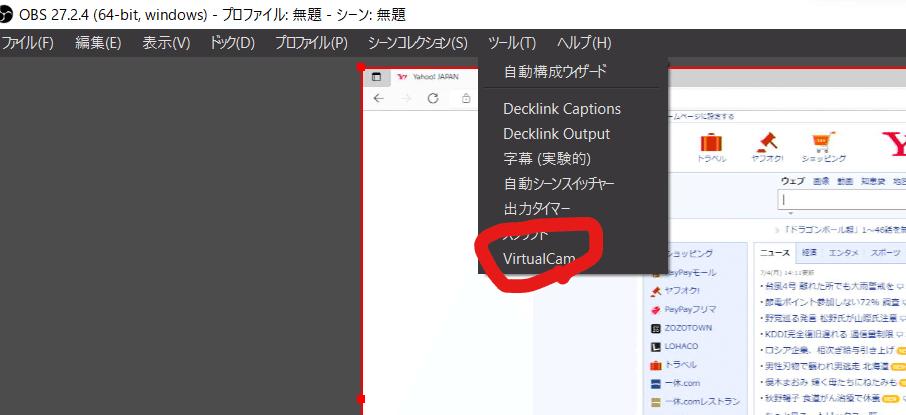906x415 pixels.
Task: Click the address bar lock icon
Action: click(x=466, y=98)
